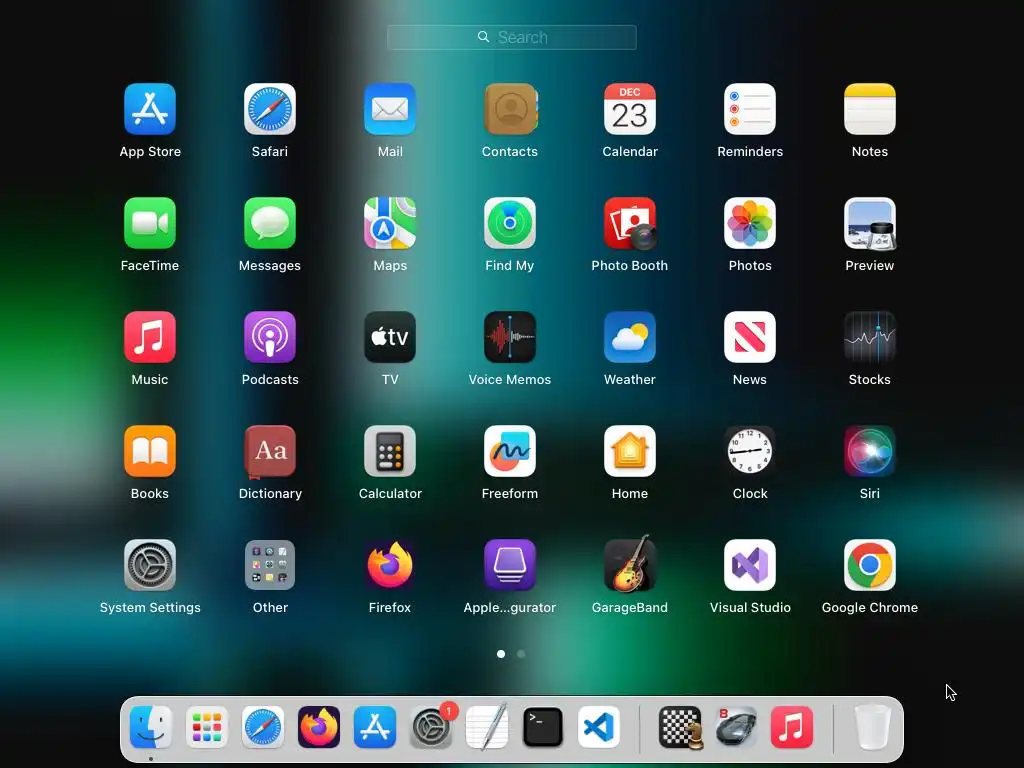Launch Firefox from the Launchpad grid
The image size is (1024, 768).
(390, 565)
